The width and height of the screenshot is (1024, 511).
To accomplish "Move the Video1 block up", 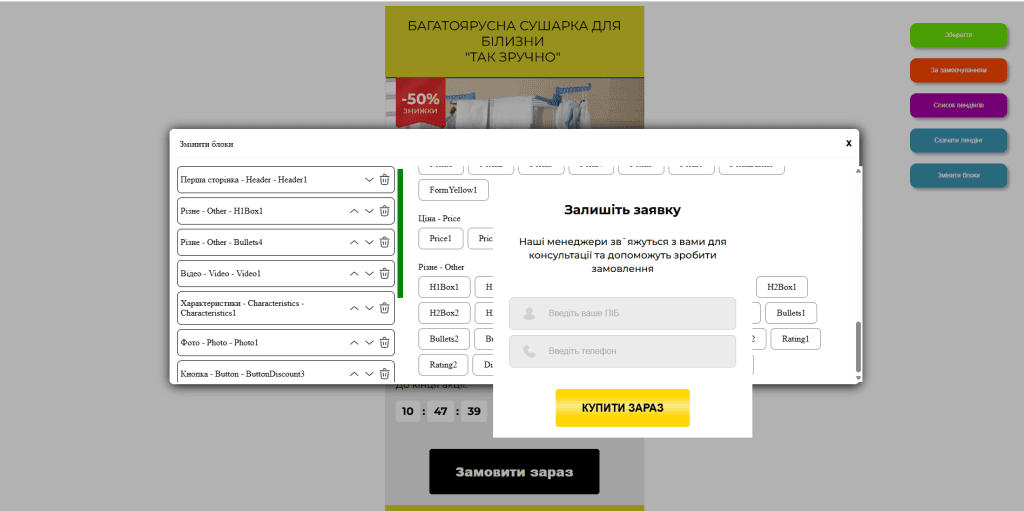I will point(354,274).
